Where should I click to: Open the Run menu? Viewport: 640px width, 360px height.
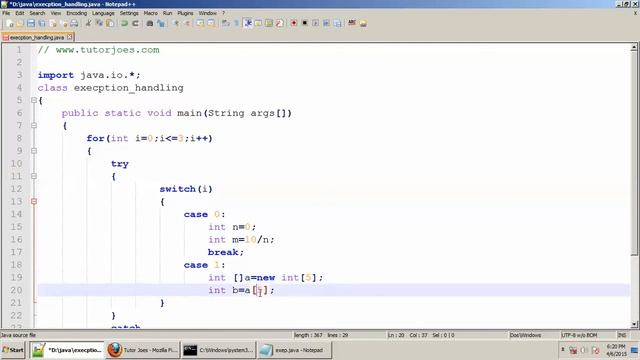pos(167,13)
